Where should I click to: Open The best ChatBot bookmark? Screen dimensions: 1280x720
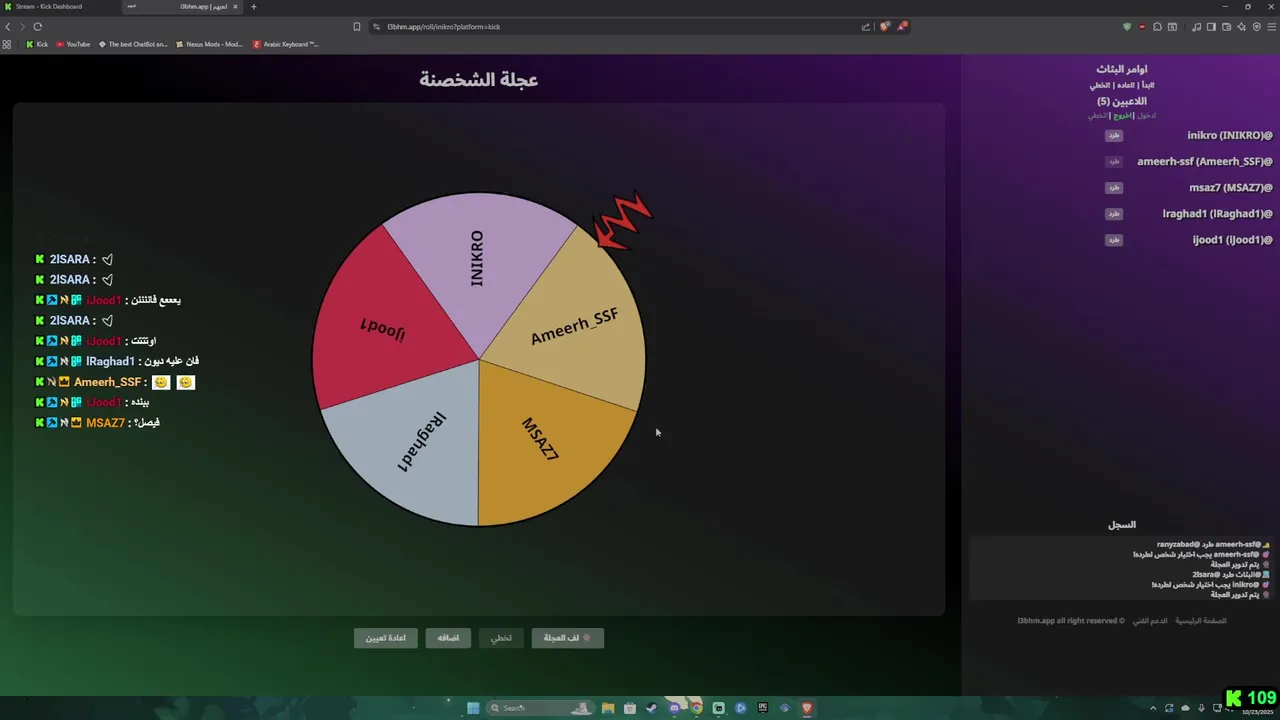click(x=133, y=44)
